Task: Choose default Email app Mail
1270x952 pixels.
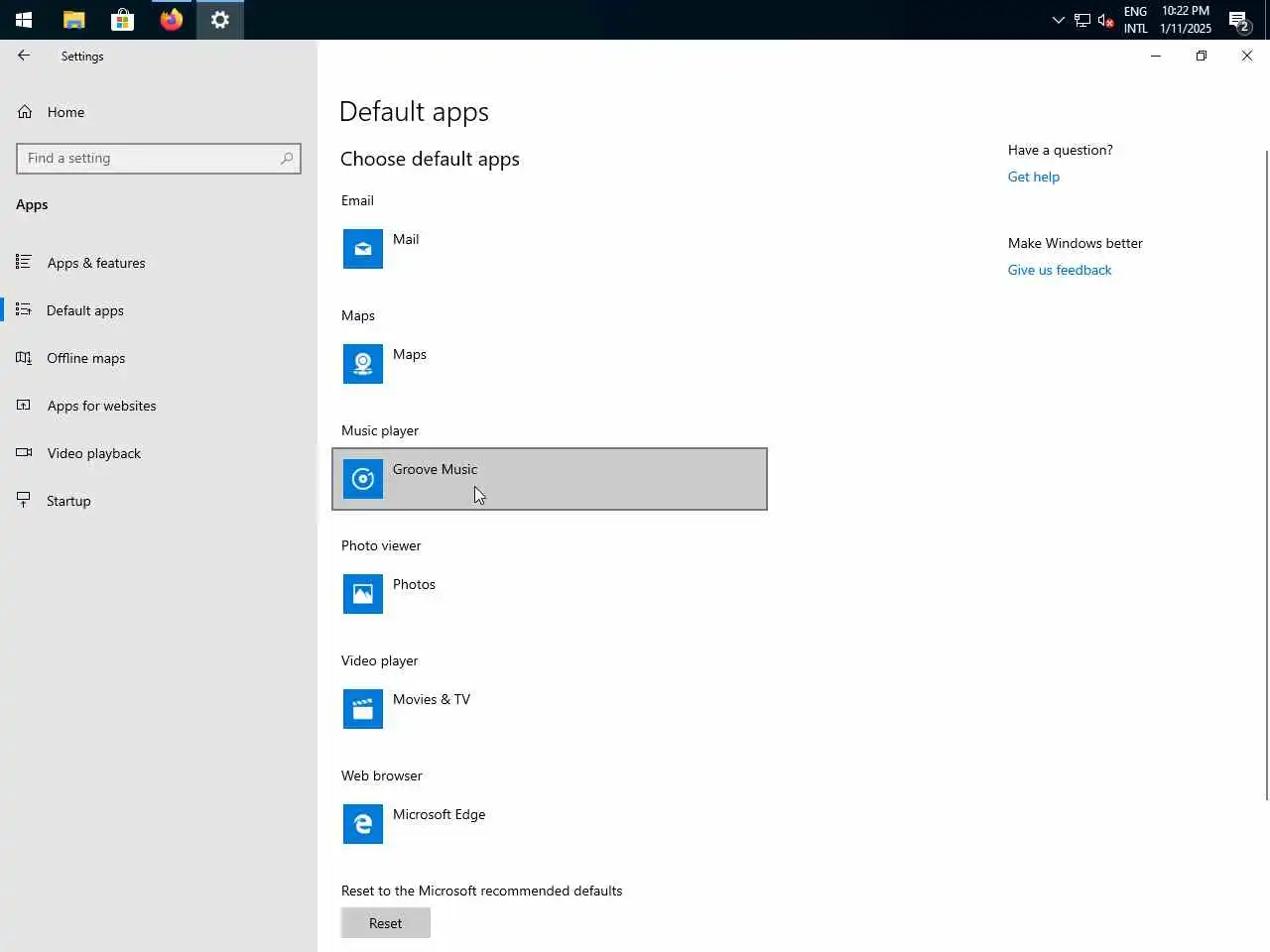Action: [550, 249]
